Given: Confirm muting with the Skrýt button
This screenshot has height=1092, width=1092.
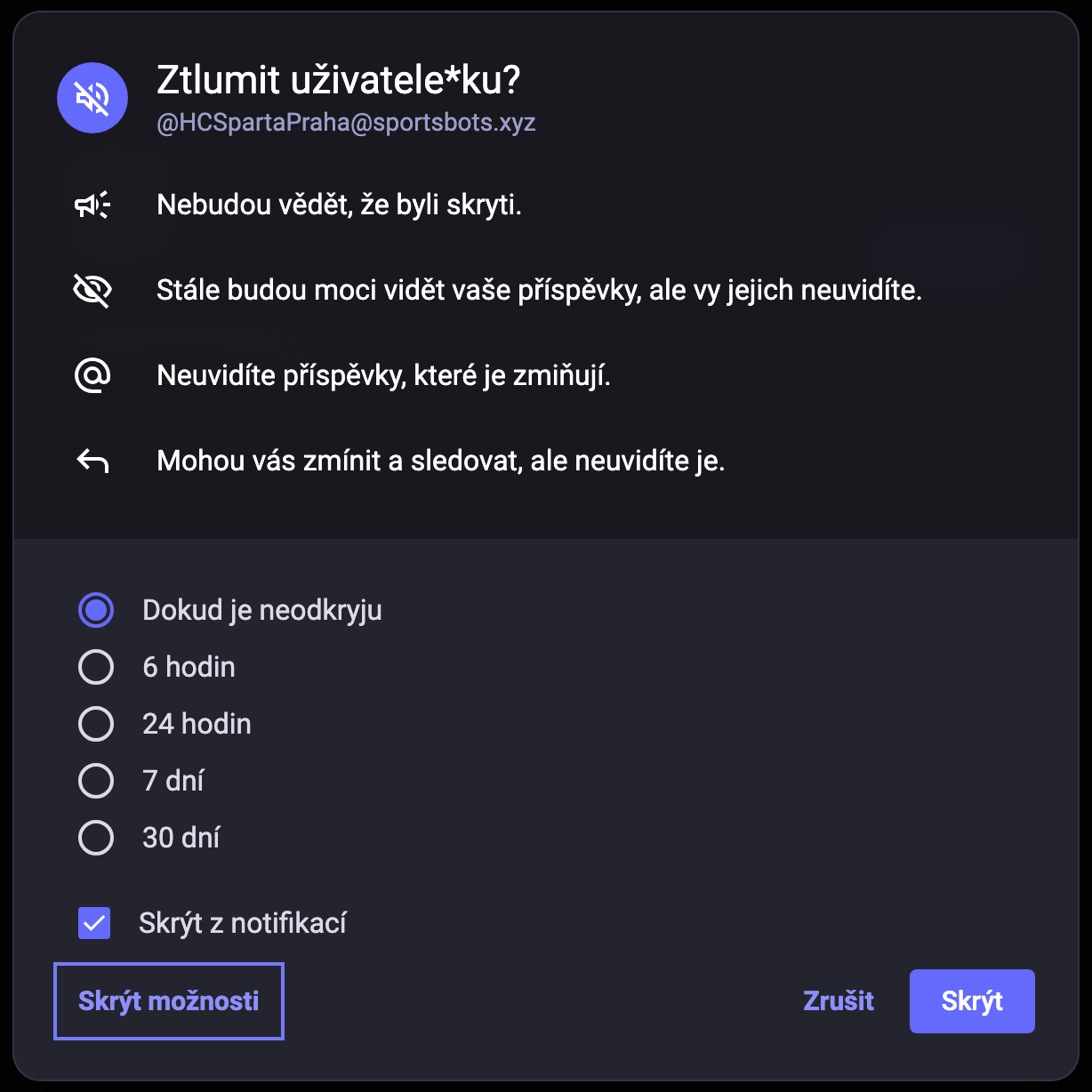Looking at the screenshot, I should pos(972,1001).
